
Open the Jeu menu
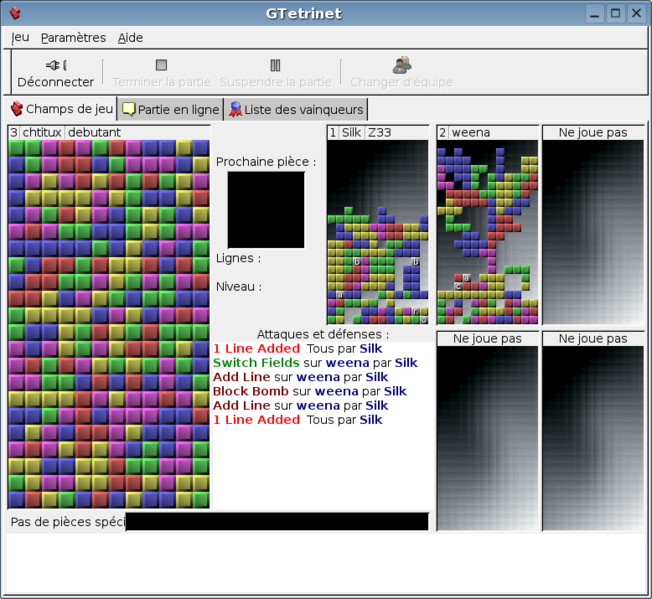[20, 37]
